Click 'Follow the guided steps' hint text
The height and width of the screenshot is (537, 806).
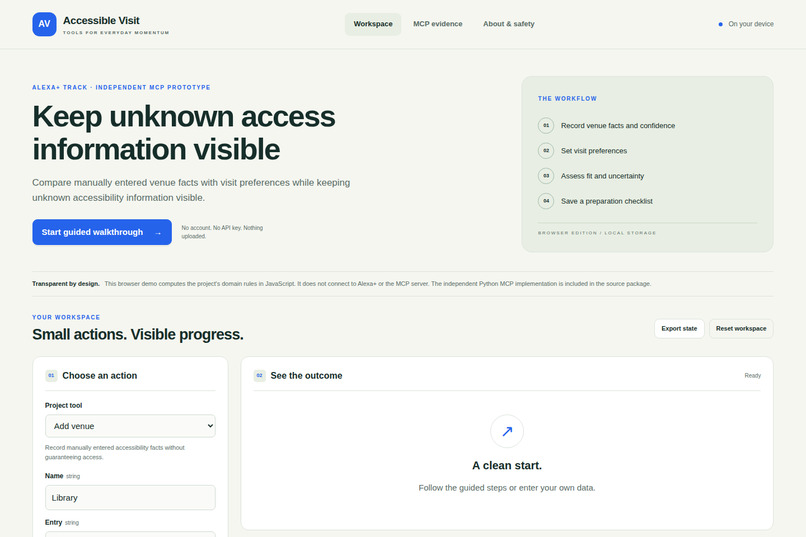click(x=507, y=488)
